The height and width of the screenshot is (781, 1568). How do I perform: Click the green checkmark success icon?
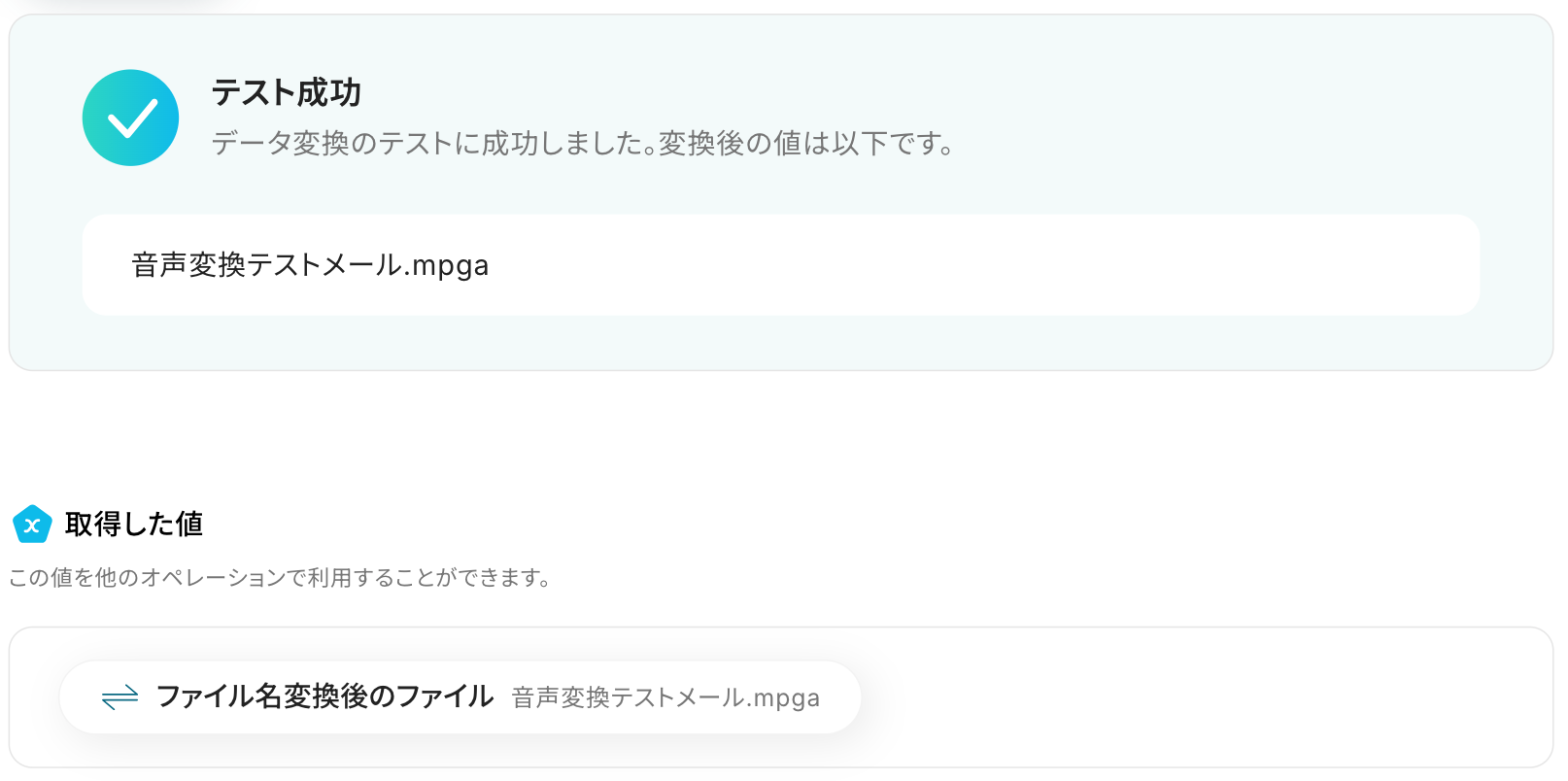130,118
